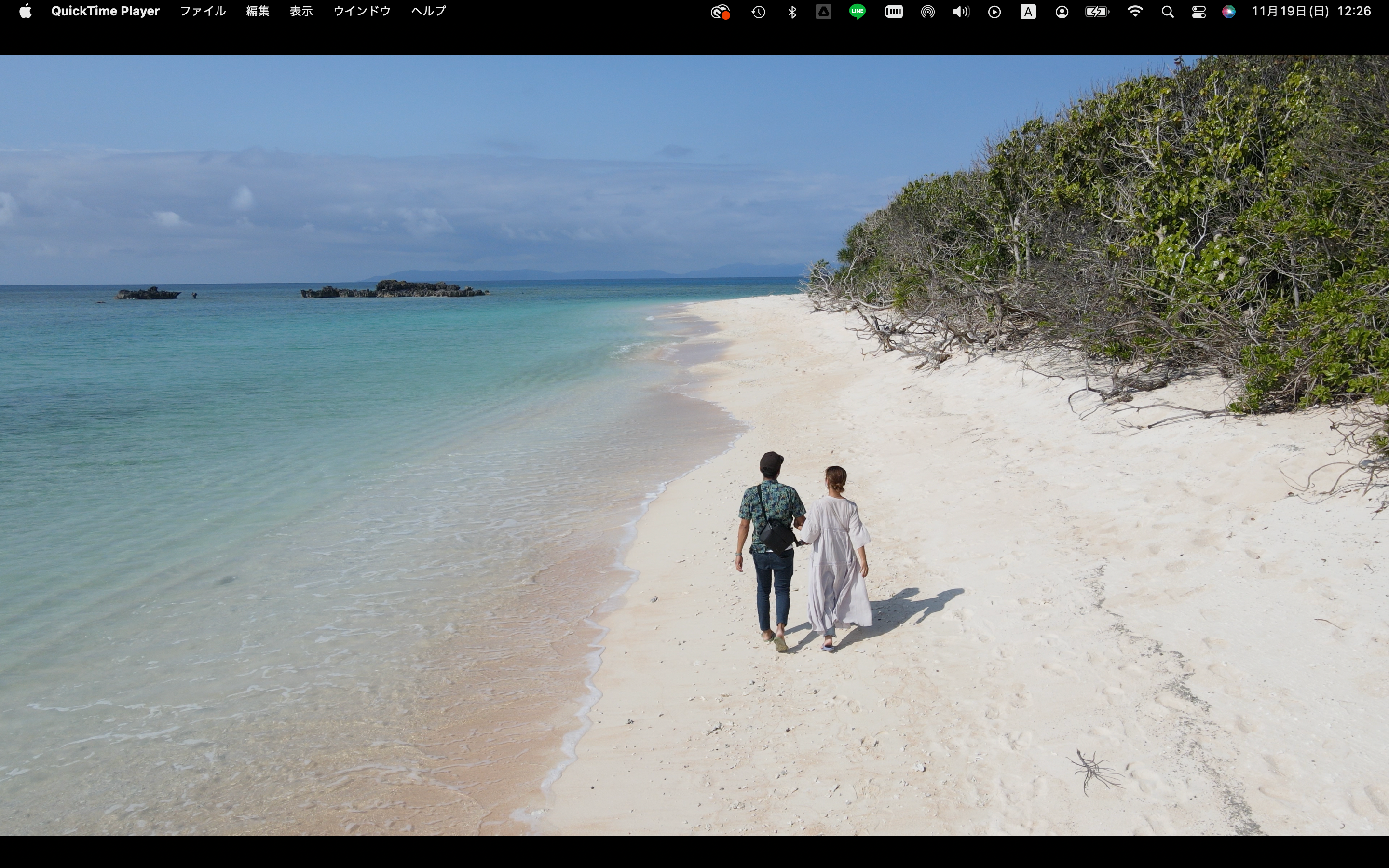Open the Google Drive menu bar icon
The height and width of the screenshot is (868, 1389).
[824, 12]
